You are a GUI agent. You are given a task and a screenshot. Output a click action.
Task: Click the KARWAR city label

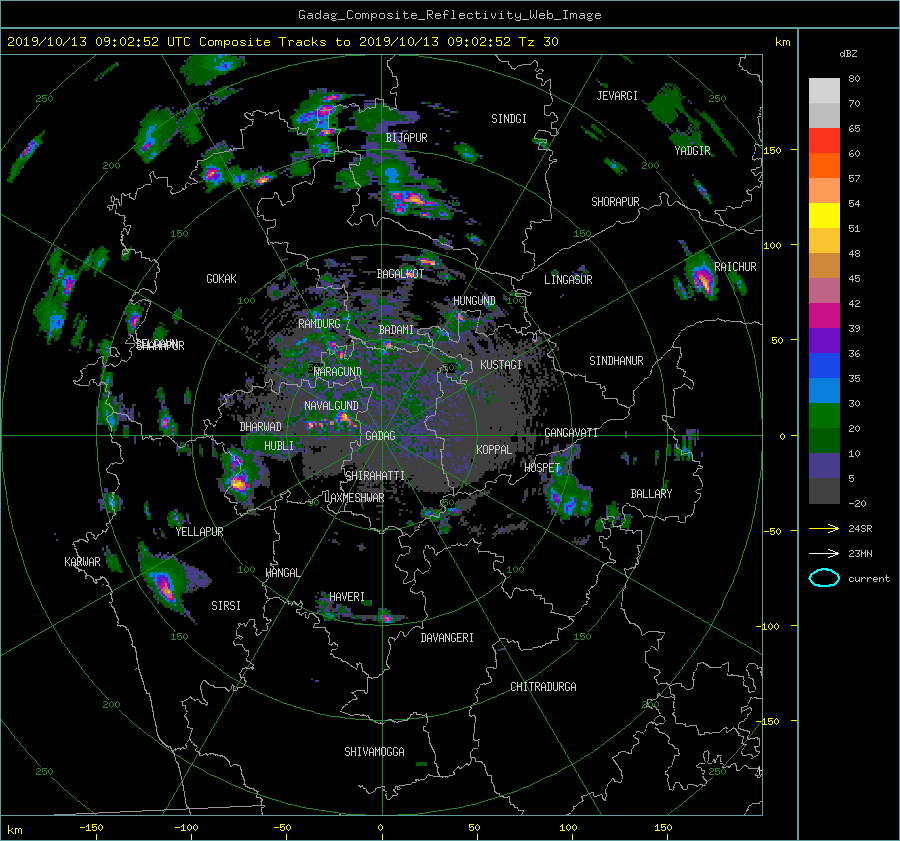[x=82, y=562]
